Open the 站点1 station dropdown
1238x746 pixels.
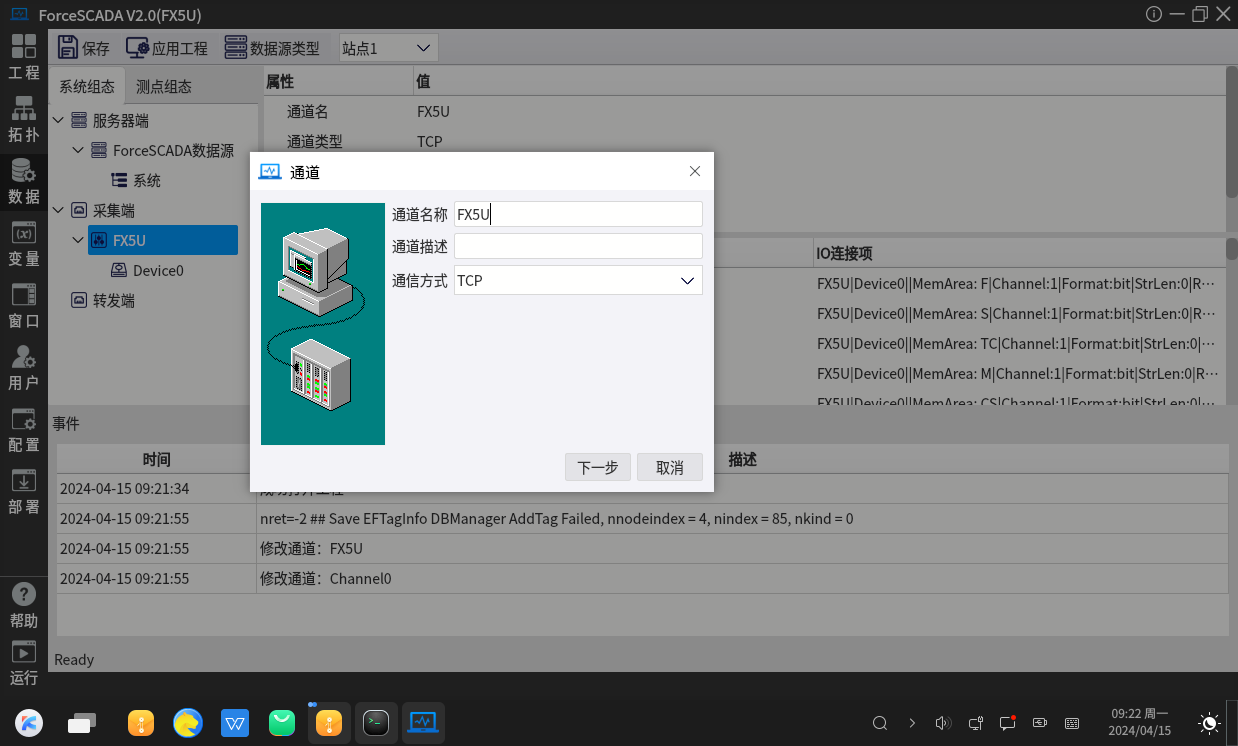pos(388,48)
